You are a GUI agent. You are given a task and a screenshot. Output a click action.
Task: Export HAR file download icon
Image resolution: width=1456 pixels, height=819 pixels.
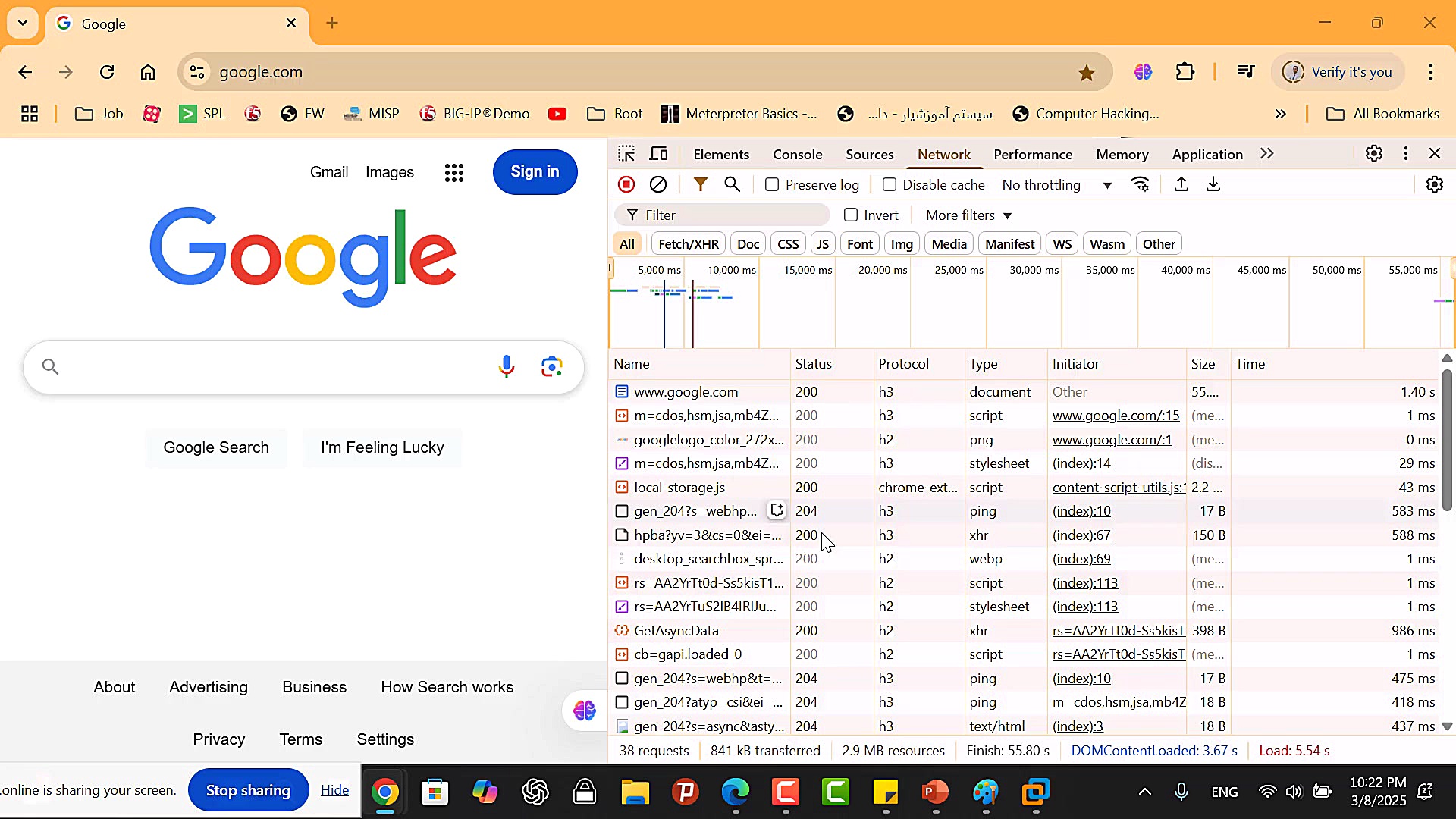[1213, 184]
